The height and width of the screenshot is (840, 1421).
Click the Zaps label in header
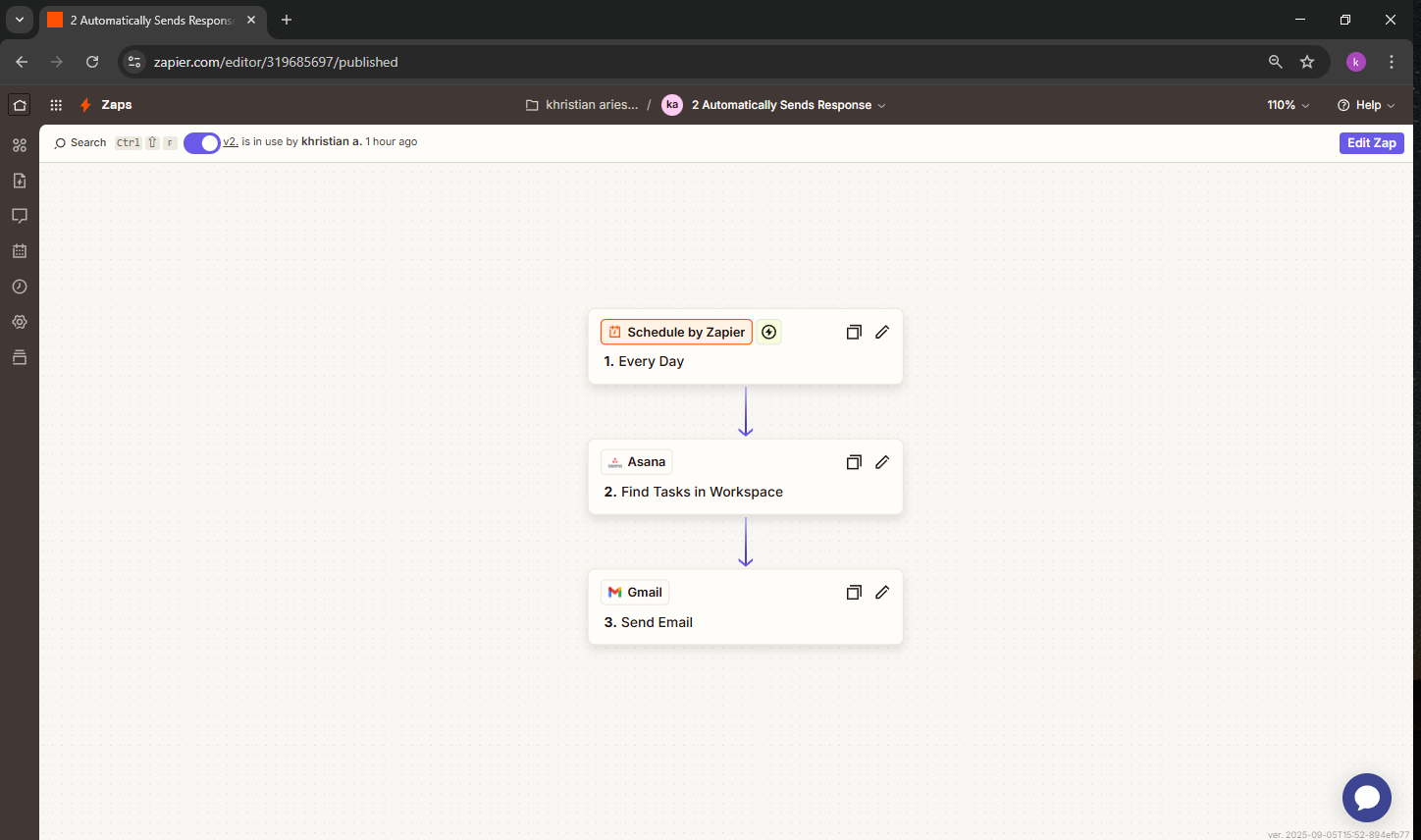pos(117,105)
